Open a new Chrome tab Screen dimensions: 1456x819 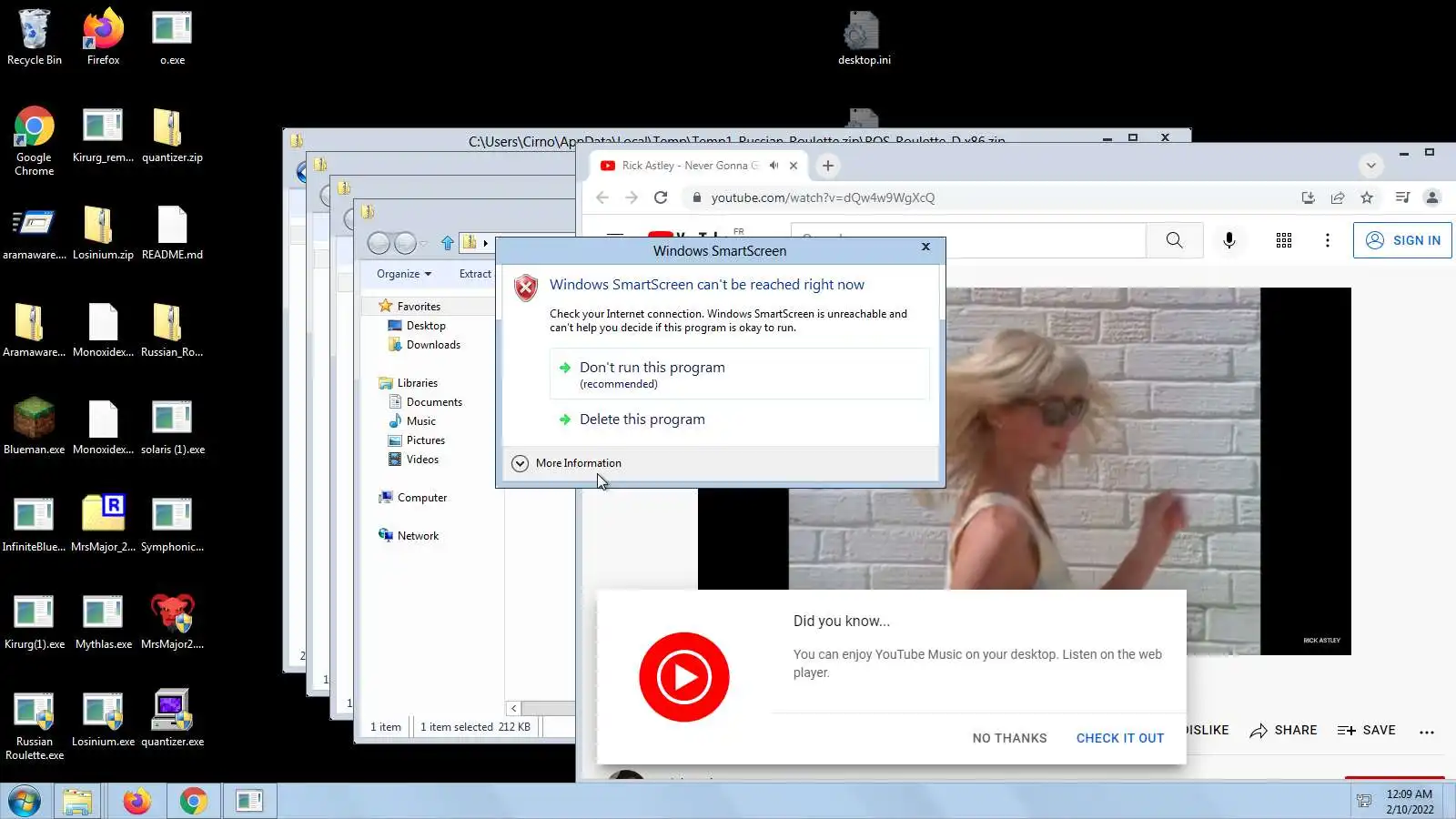827,166
